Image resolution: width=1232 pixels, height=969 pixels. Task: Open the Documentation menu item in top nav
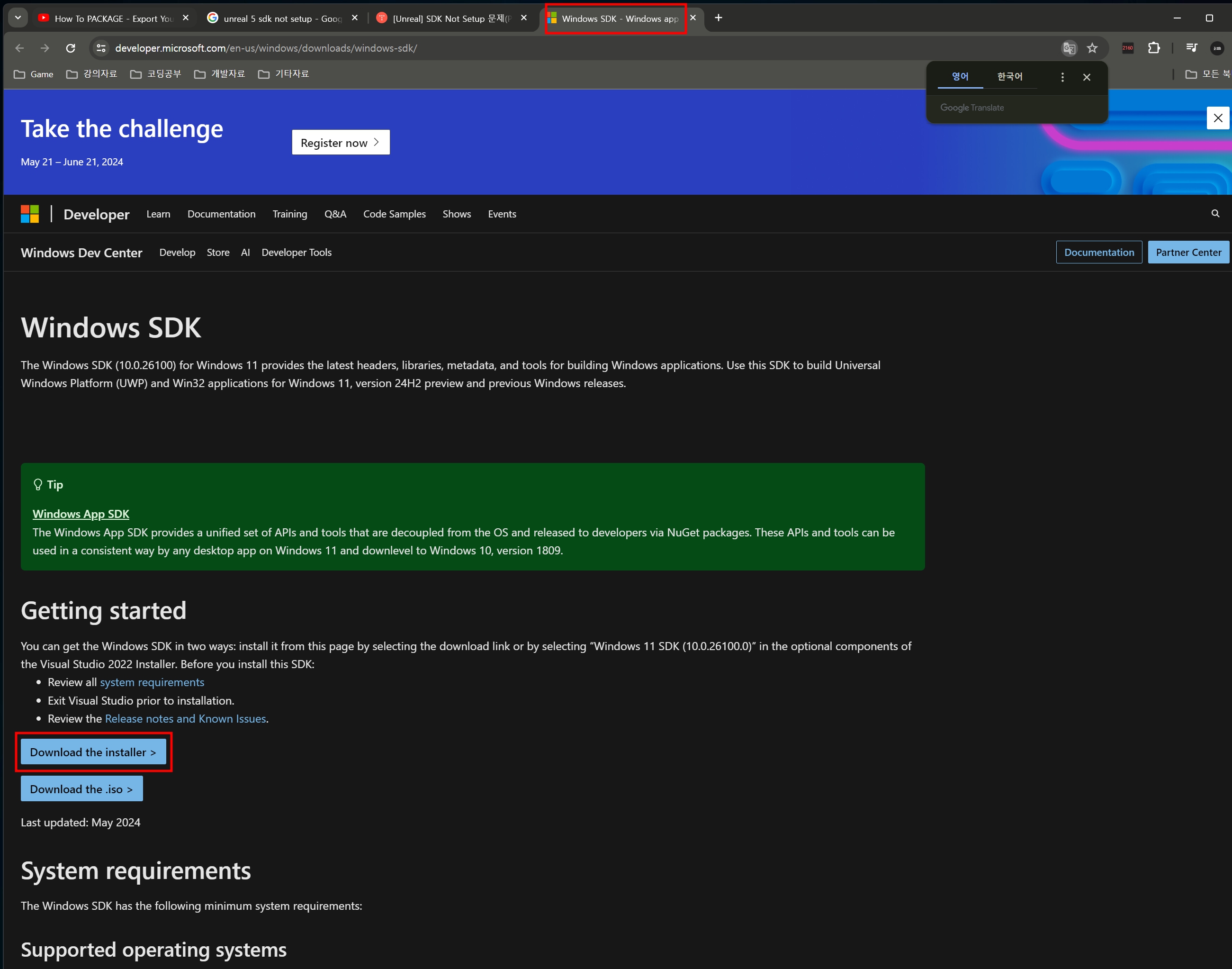coord(222,214)
